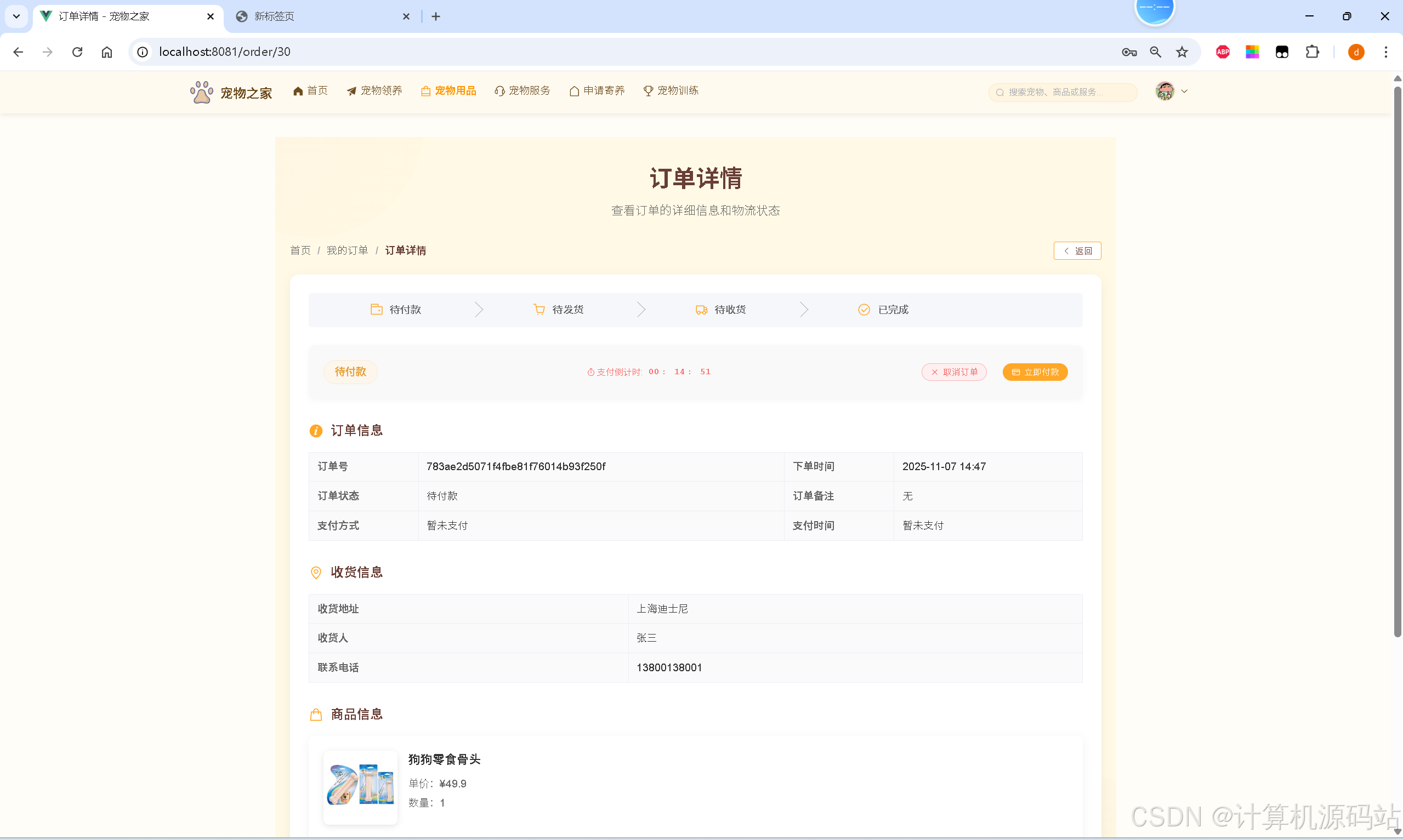1403x840 pixels.
Task: Open the 狗狗零食骨头 product thumbnail
Action: pyautogui.click(x=360, y=787)
